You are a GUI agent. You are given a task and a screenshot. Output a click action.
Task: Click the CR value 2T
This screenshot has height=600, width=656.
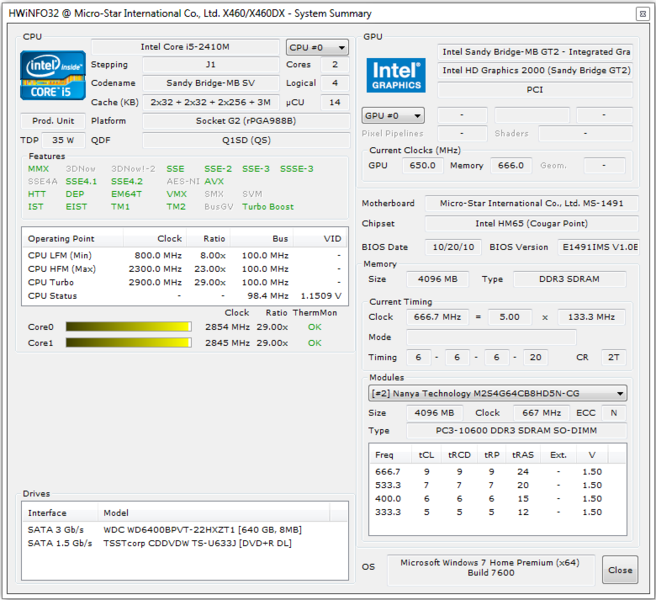click(x=614, y=357)
